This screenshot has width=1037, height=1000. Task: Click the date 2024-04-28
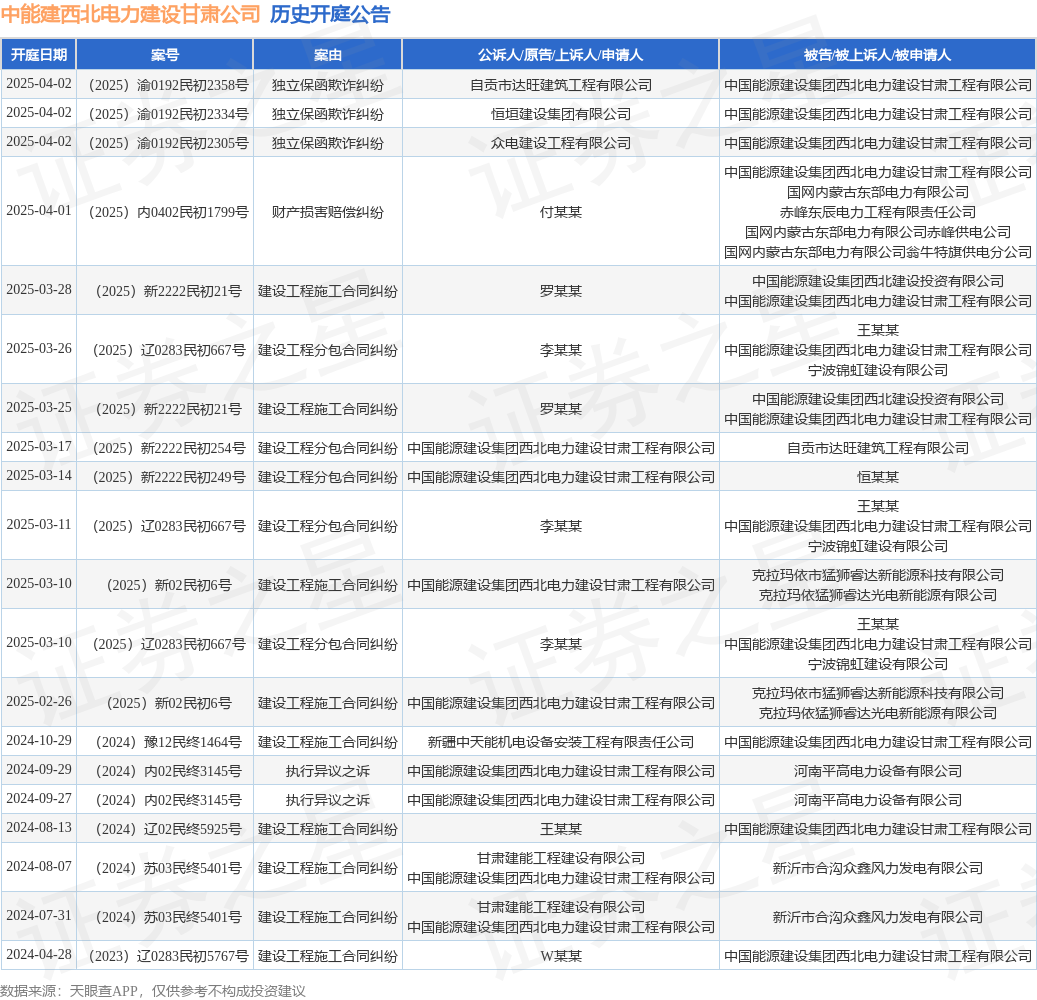pos(39,955)
